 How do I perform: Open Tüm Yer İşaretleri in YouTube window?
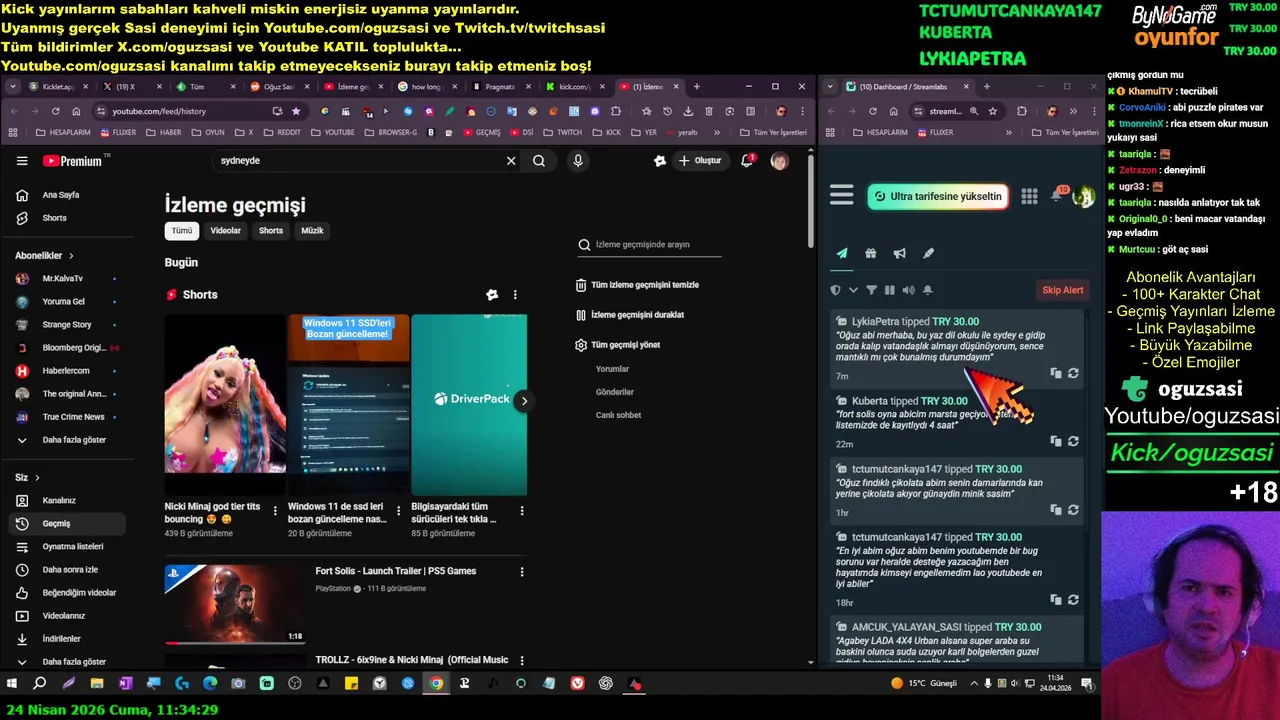pos(773,132)
